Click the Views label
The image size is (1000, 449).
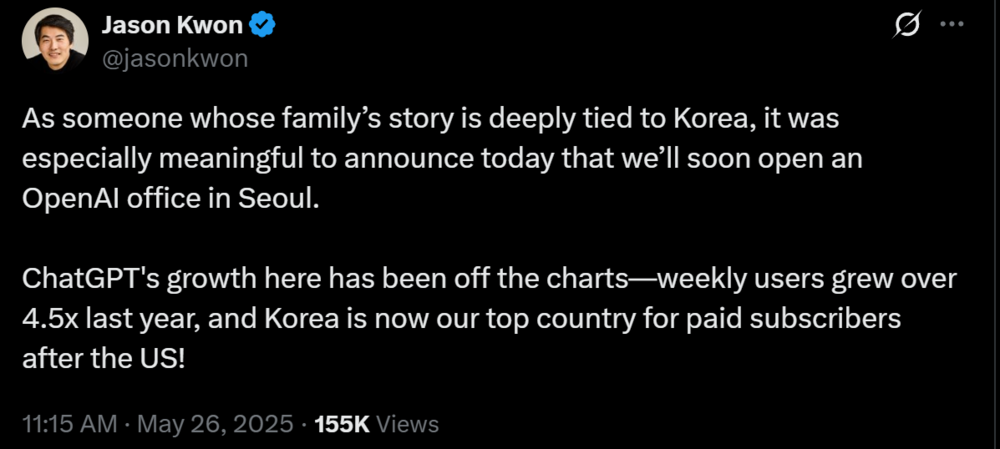(408, 424)
